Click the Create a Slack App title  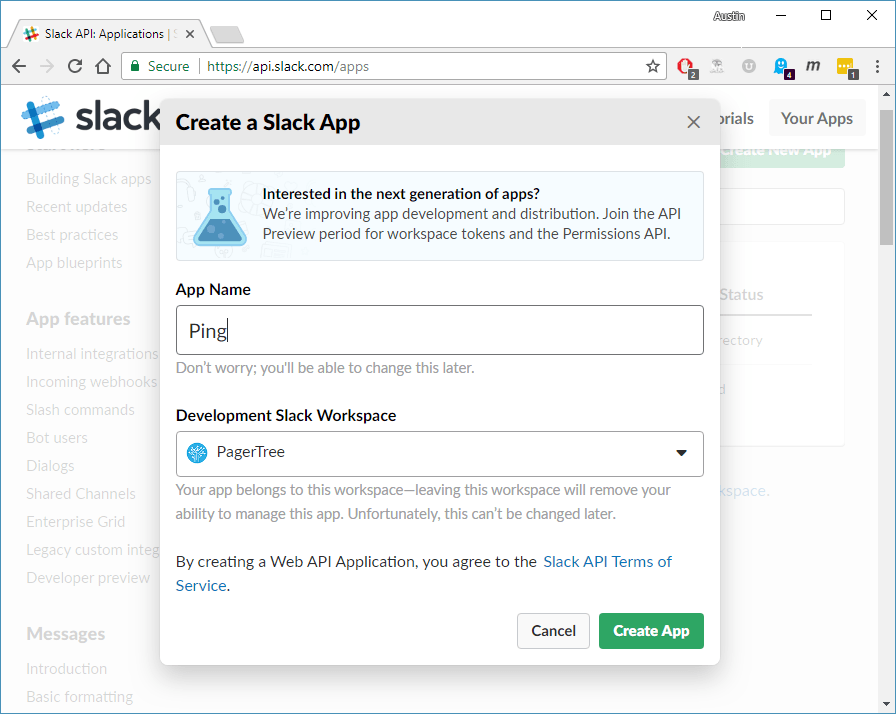(x=267, y=122)
